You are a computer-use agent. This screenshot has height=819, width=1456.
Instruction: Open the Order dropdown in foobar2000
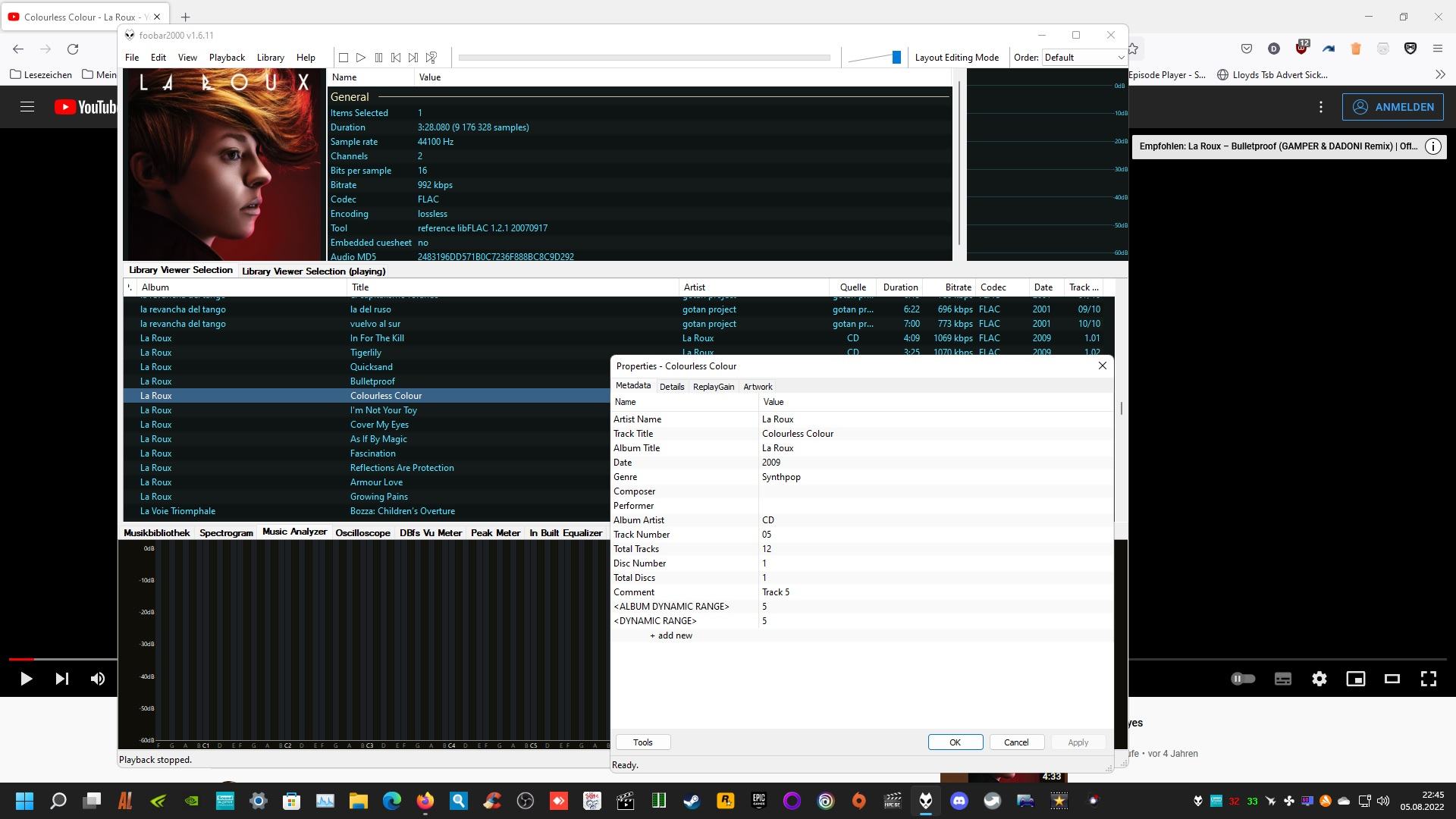pyautogui.click(x=1084, y=58)
